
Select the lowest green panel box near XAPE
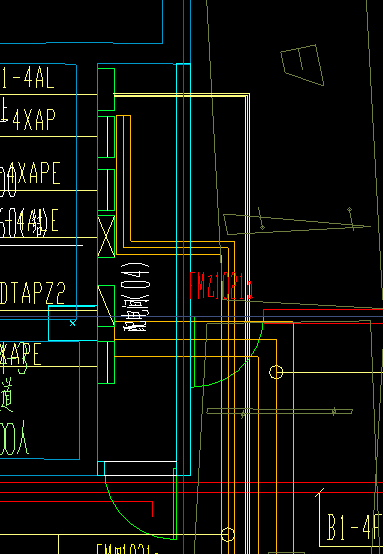tap(106, 362)
